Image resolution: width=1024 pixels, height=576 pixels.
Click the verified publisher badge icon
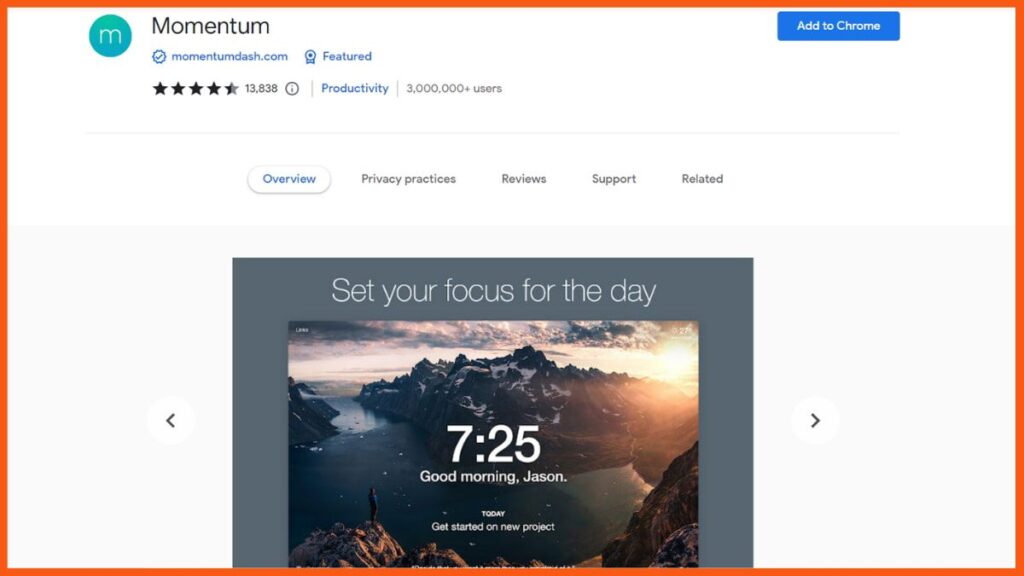pyautogui.click(x=159, y=57)
